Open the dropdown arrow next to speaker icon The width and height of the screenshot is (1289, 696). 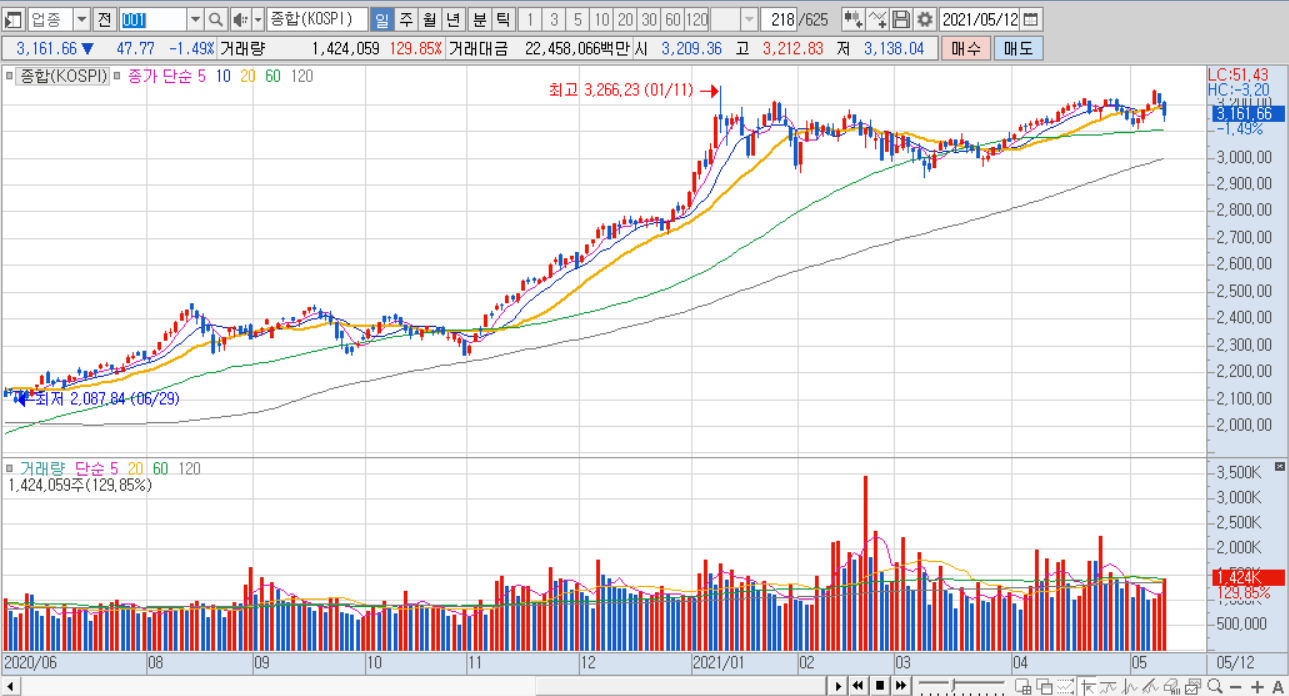[257, 19]
